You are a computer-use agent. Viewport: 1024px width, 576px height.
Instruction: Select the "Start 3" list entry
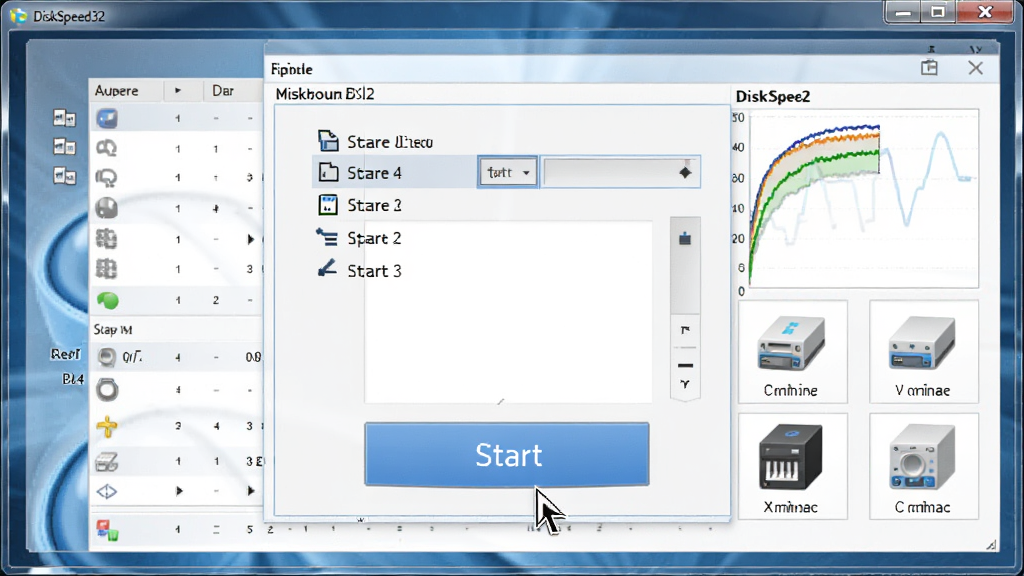(x=359, y=270)
